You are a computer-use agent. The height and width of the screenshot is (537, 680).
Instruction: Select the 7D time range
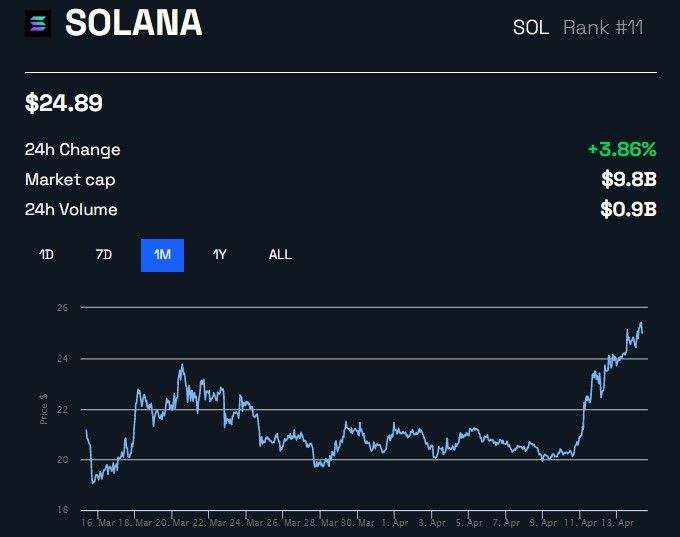click(104, 255)
